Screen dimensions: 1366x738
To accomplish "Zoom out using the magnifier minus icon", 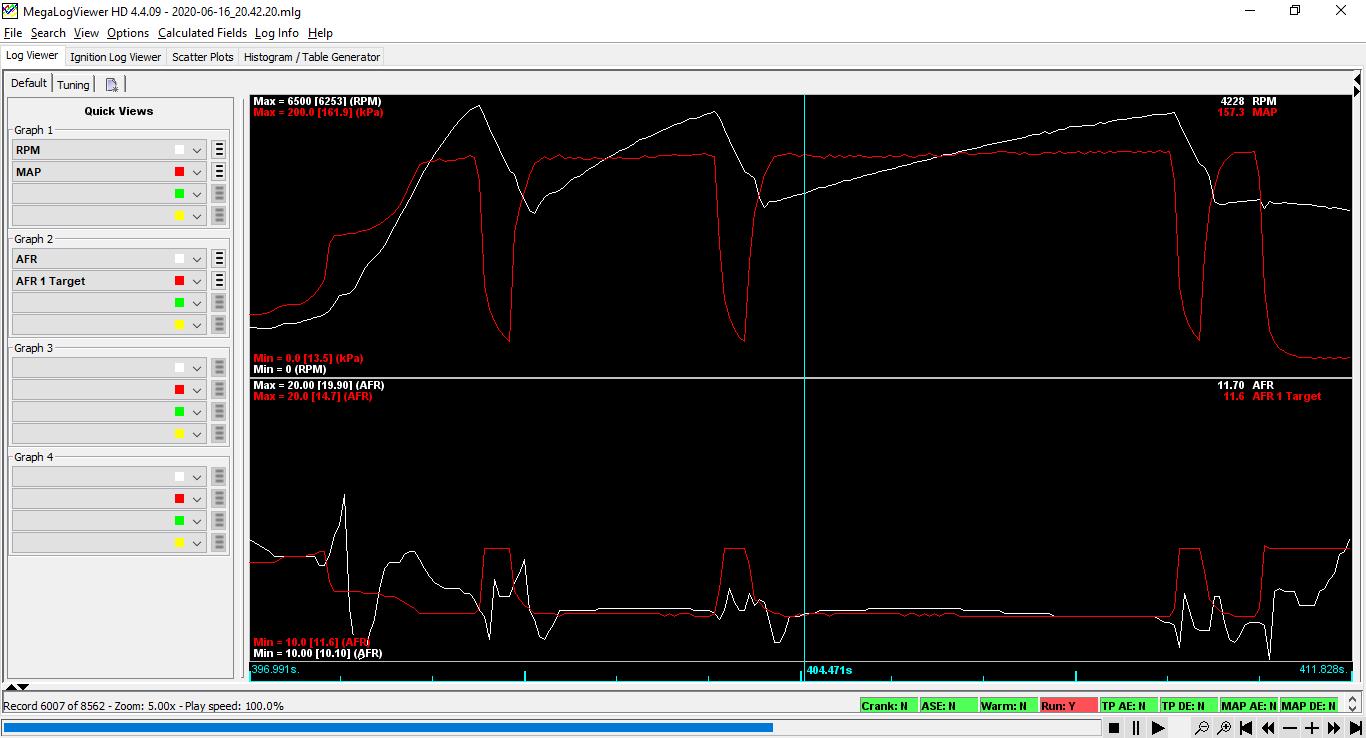I will (x=1202, y=728).
